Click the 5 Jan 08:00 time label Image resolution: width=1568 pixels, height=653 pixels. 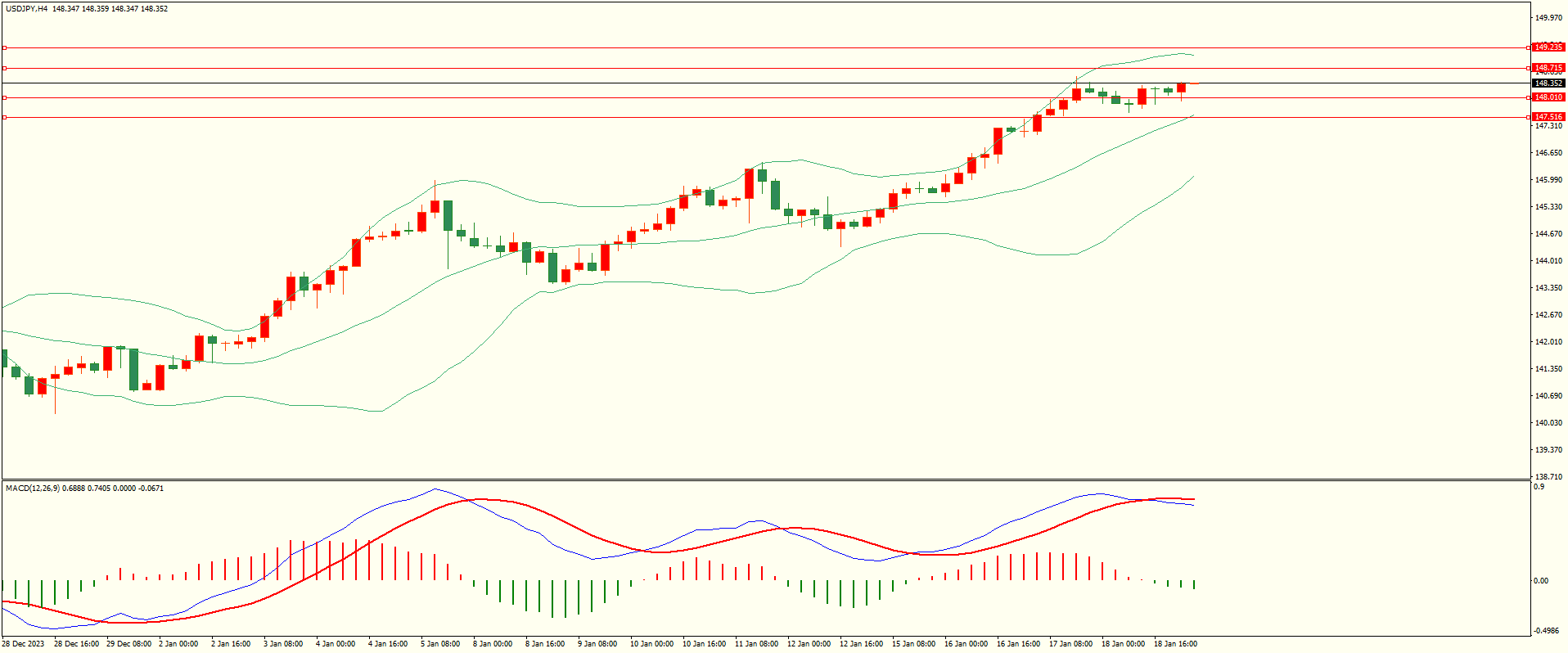click(440, 644)
